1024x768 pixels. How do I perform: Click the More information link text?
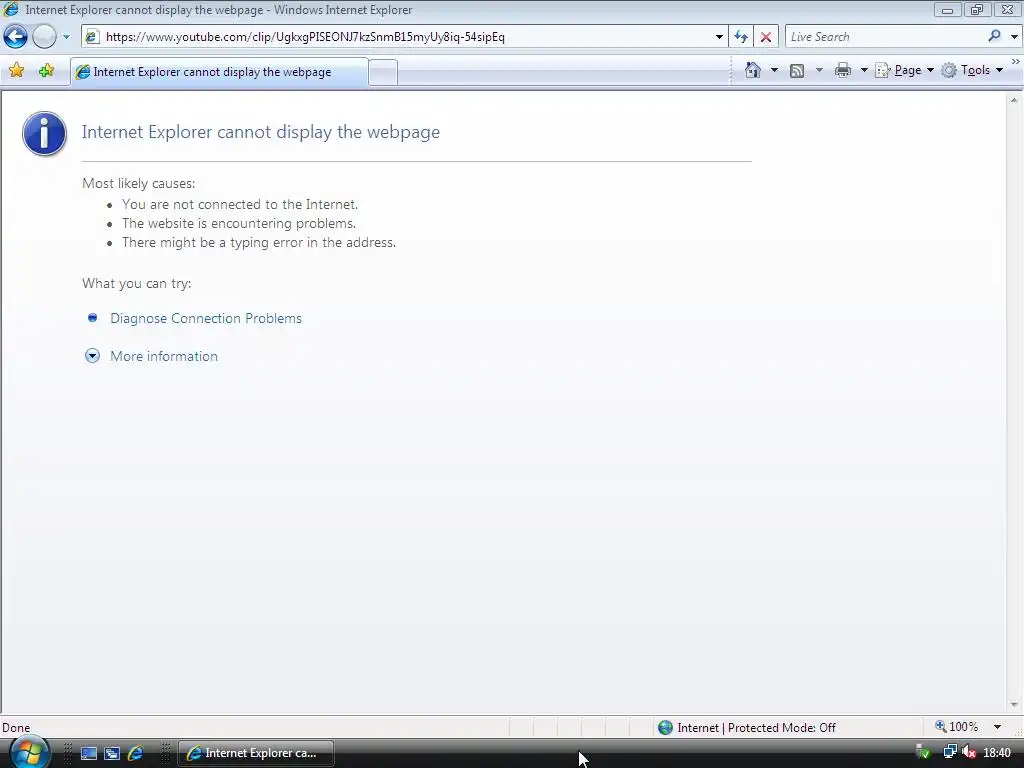(x=164, y=356)
